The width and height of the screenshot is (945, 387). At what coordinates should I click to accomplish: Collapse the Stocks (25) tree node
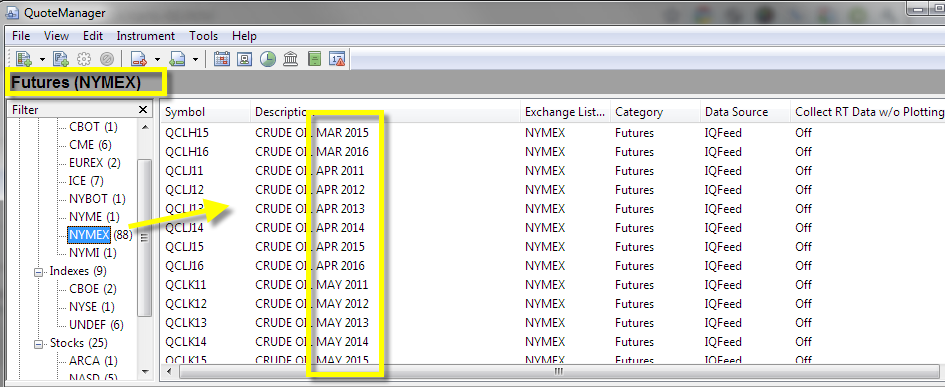click(40, 344)
